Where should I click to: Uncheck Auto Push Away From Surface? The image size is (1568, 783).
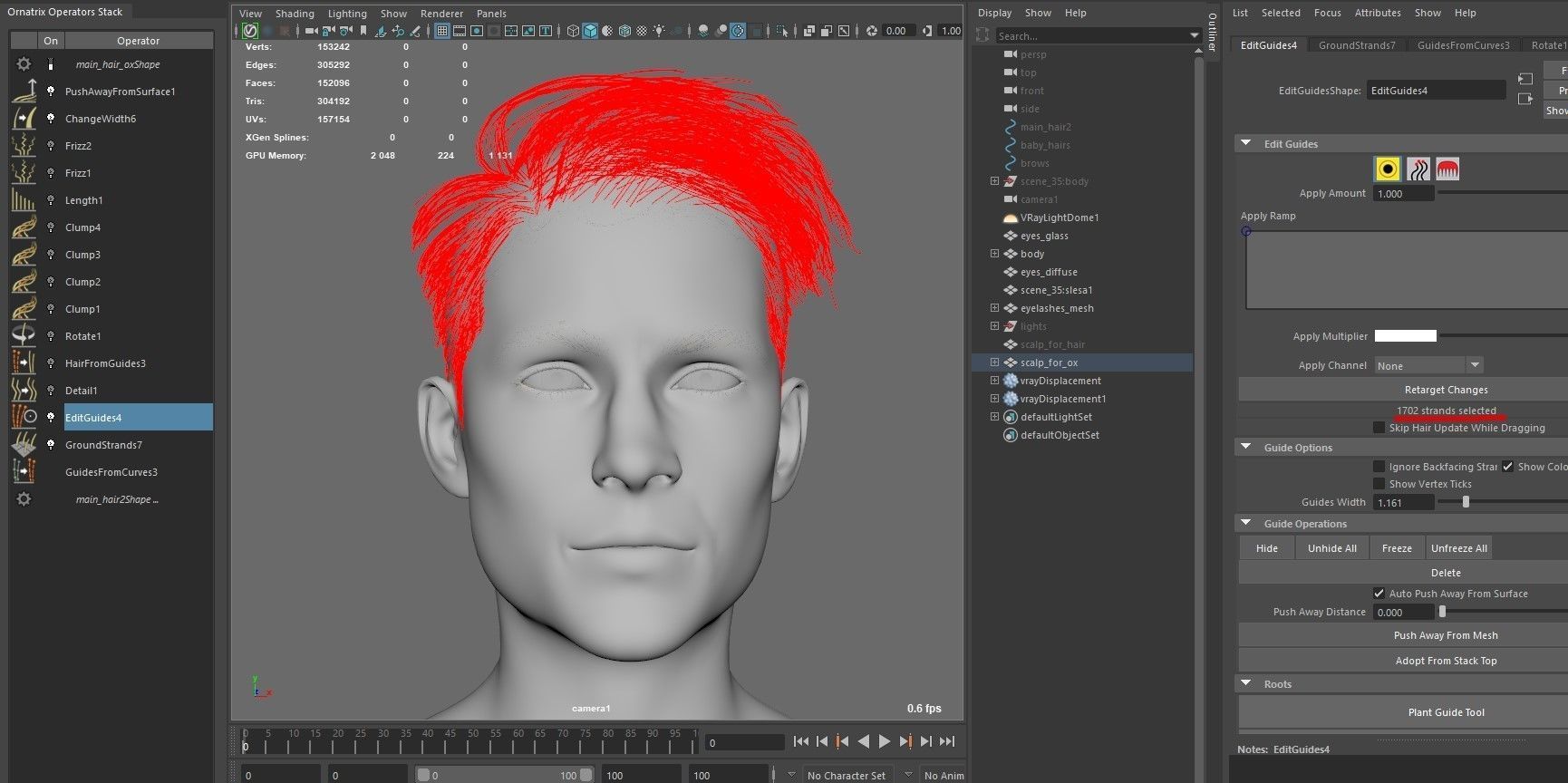pyautogui.click(x=1379, y=594)
